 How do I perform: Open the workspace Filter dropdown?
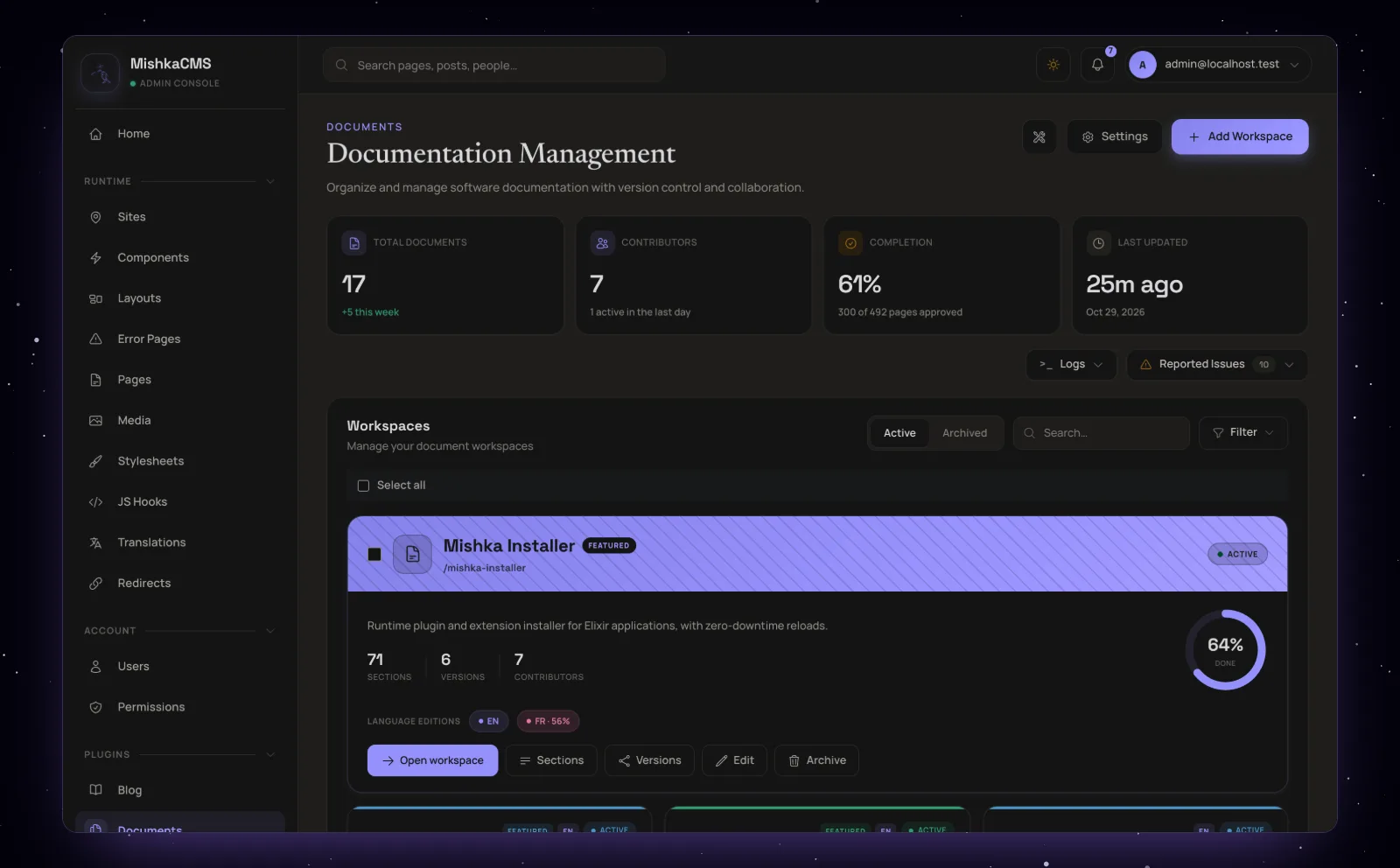(x=1242, y=433)
